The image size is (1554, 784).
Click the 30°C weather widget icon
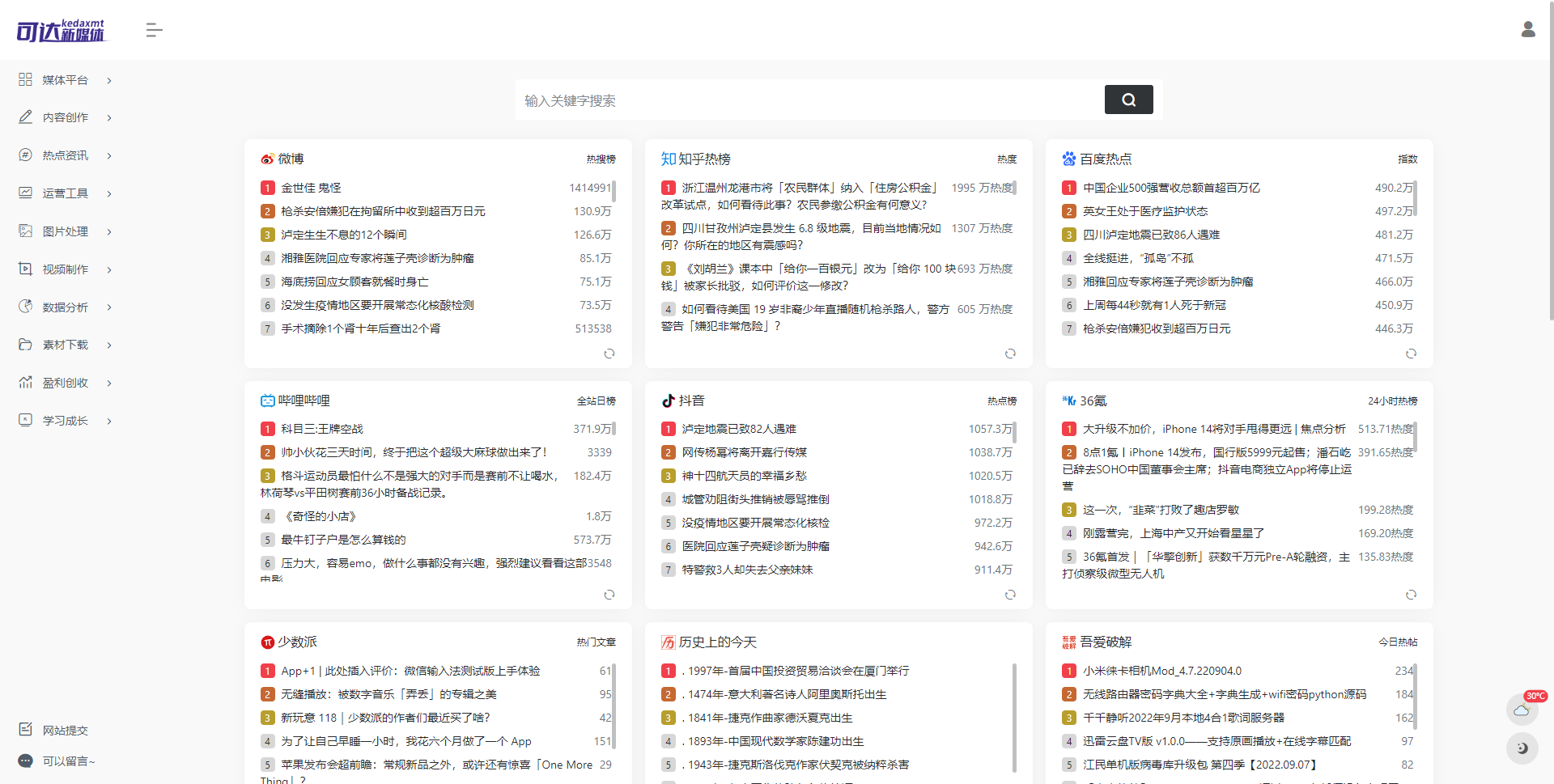pos(1522,710)
